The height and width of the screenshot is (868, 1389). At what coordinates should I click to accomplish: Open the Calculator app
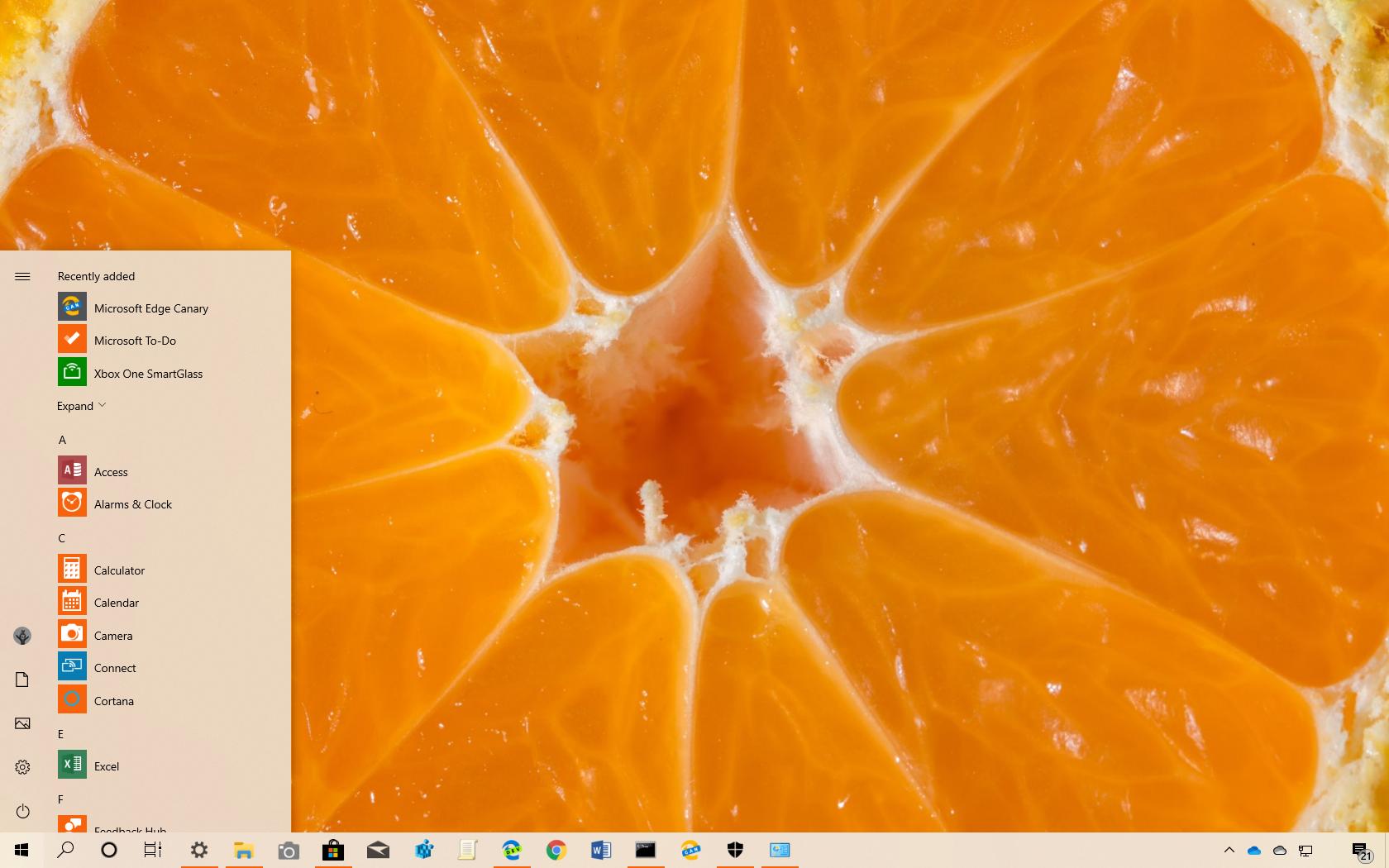tap(119, 570)
